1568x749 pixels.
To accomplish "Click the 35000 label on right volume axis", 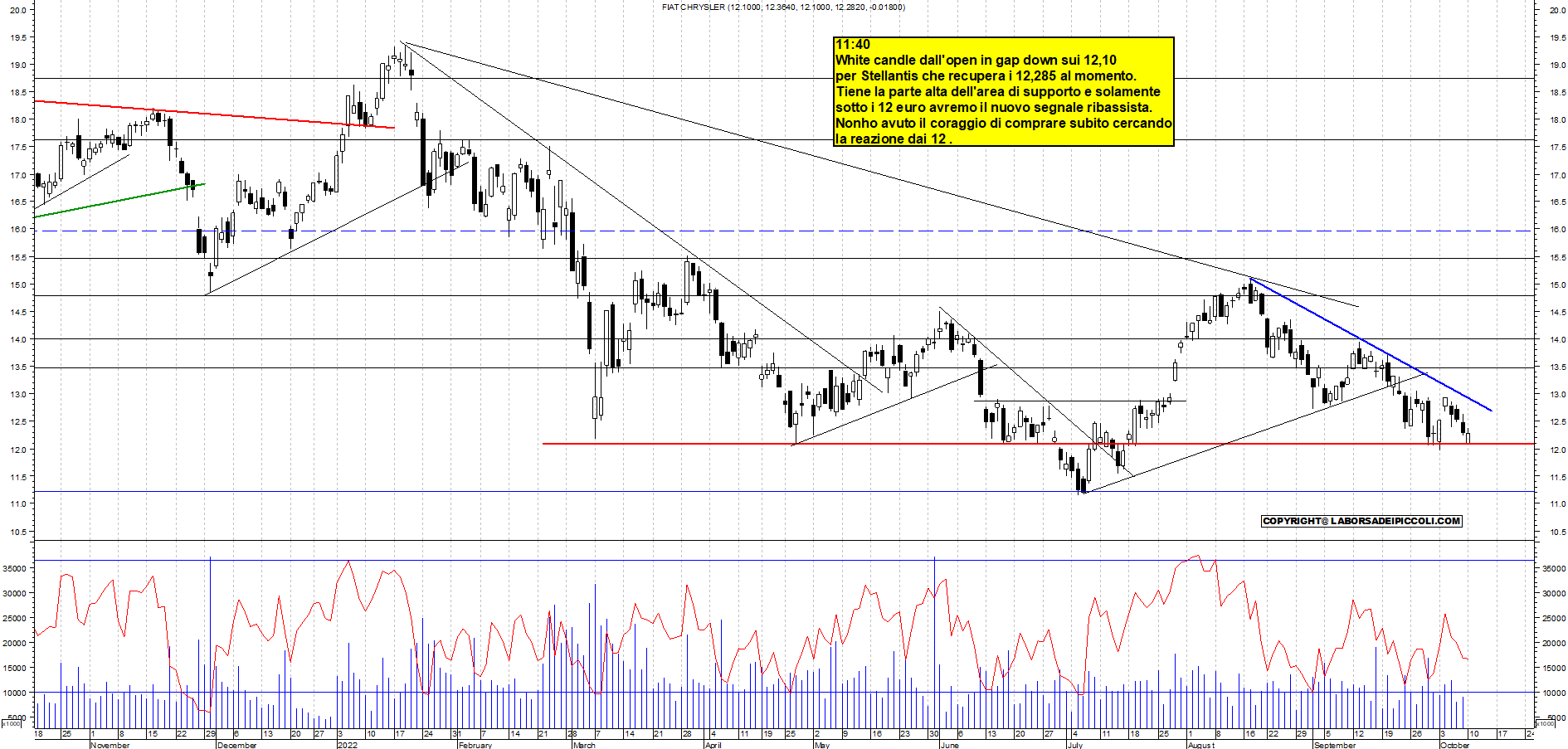I will [1553, 568].
